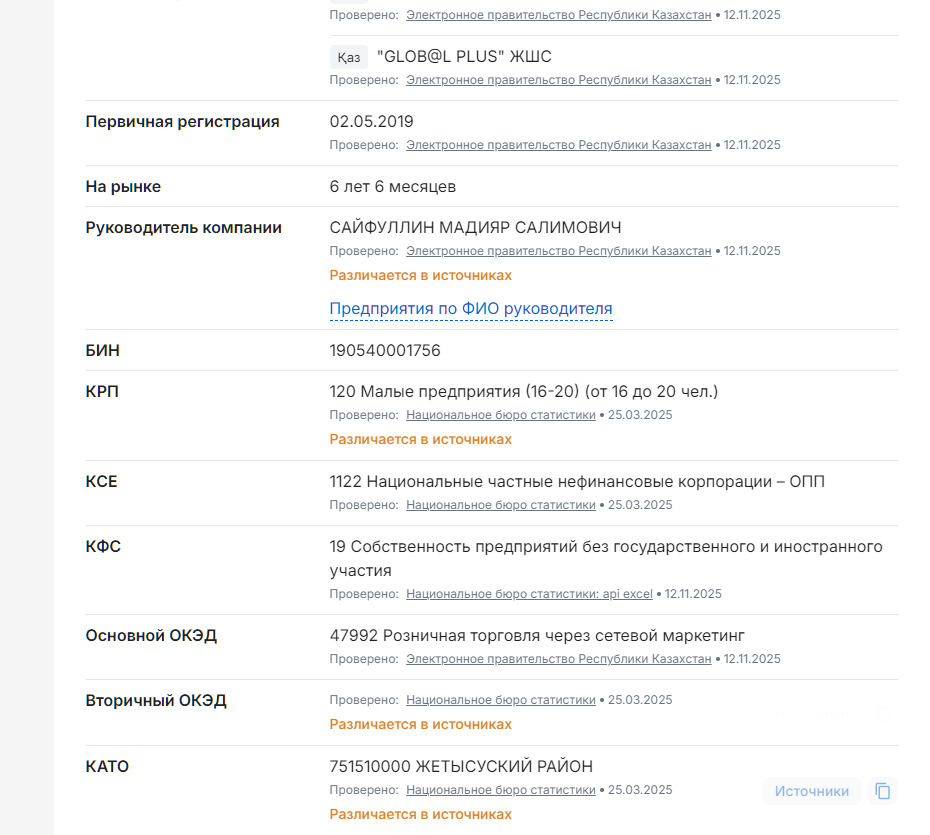Open Электронное правительство link under GLOB@L PLUS ЖШС

(x=558, y=80)
